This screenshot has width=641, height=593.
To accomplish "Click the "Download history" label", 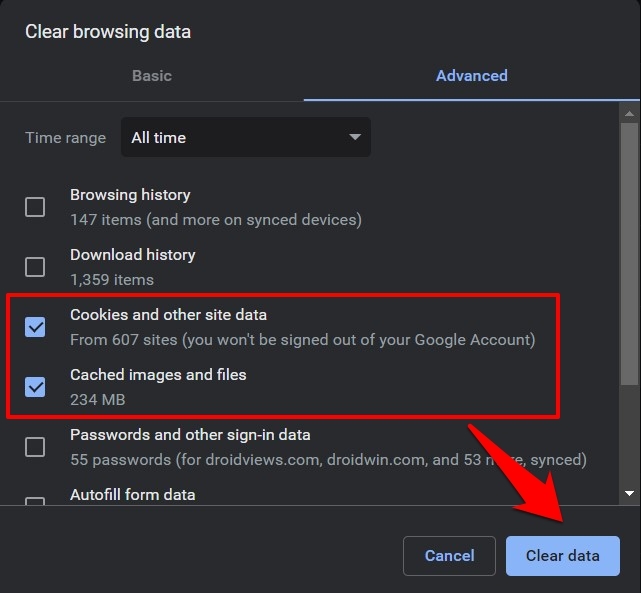I will 132,255.
